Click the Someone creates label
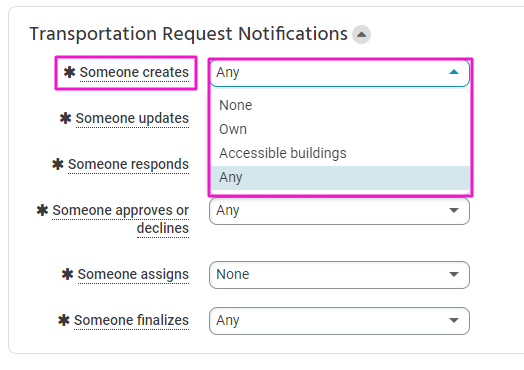Screen dimensions: 524x370 point(134,73)
